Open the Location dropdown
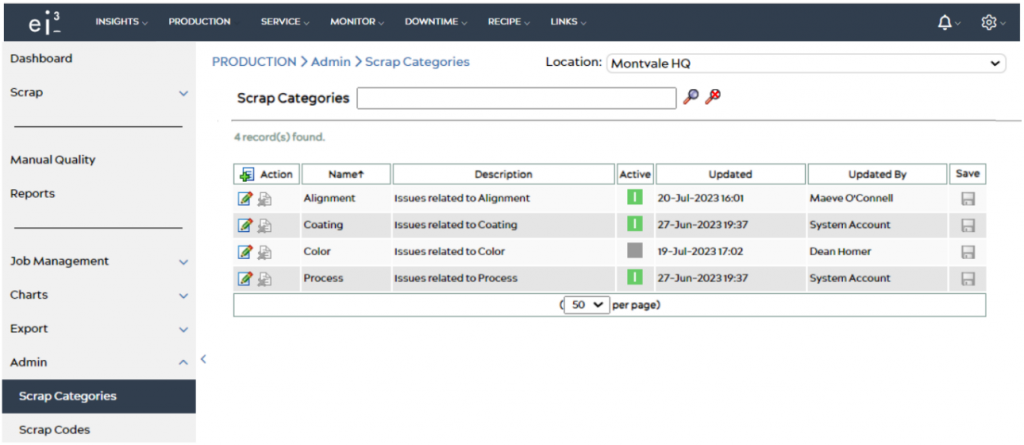1024x445 pixels. pos(806,63)
